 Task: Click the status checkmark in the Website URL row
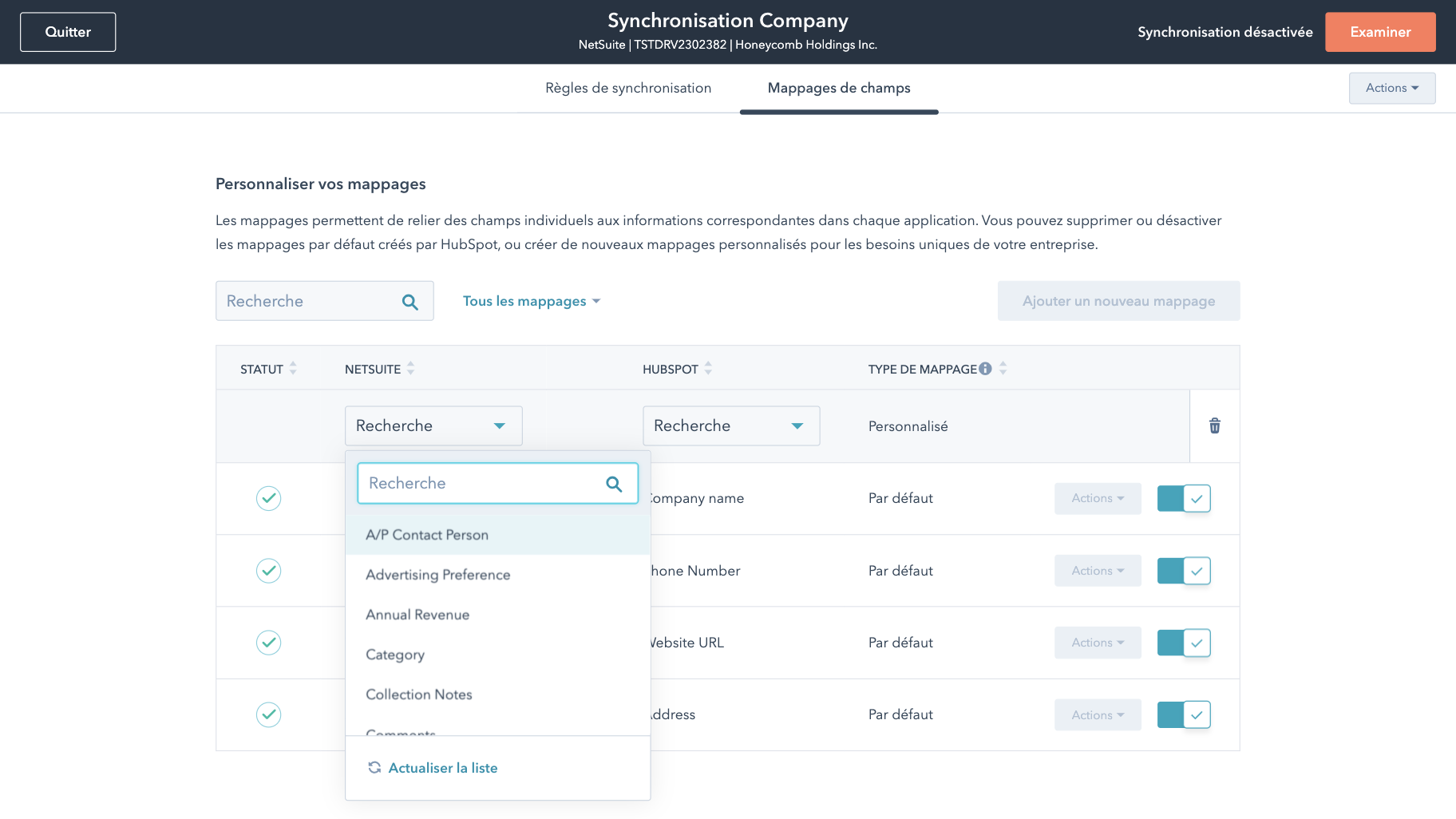(268, 643)
